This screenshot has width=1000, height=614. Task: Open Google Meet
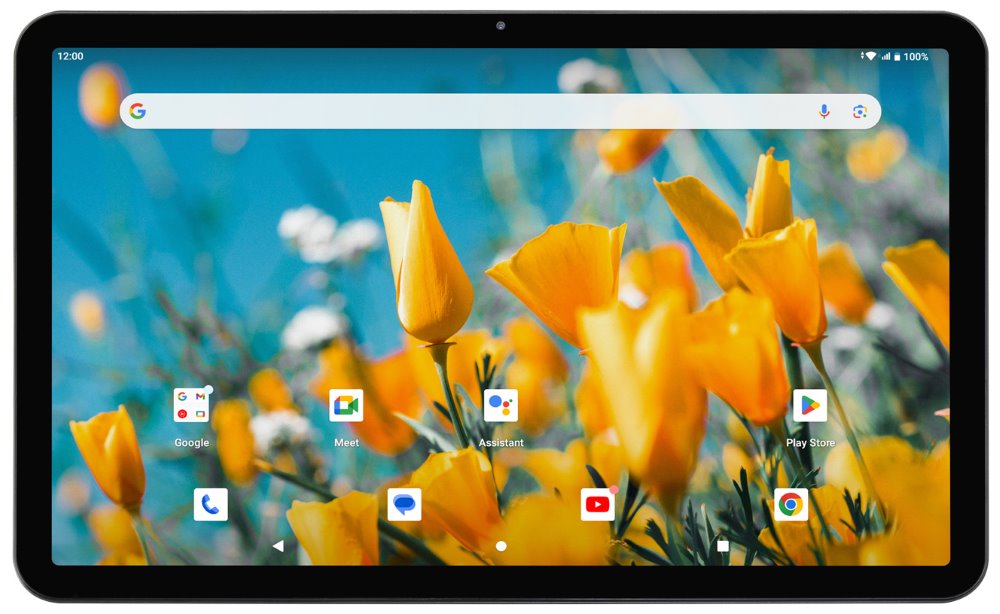[345, 404]
